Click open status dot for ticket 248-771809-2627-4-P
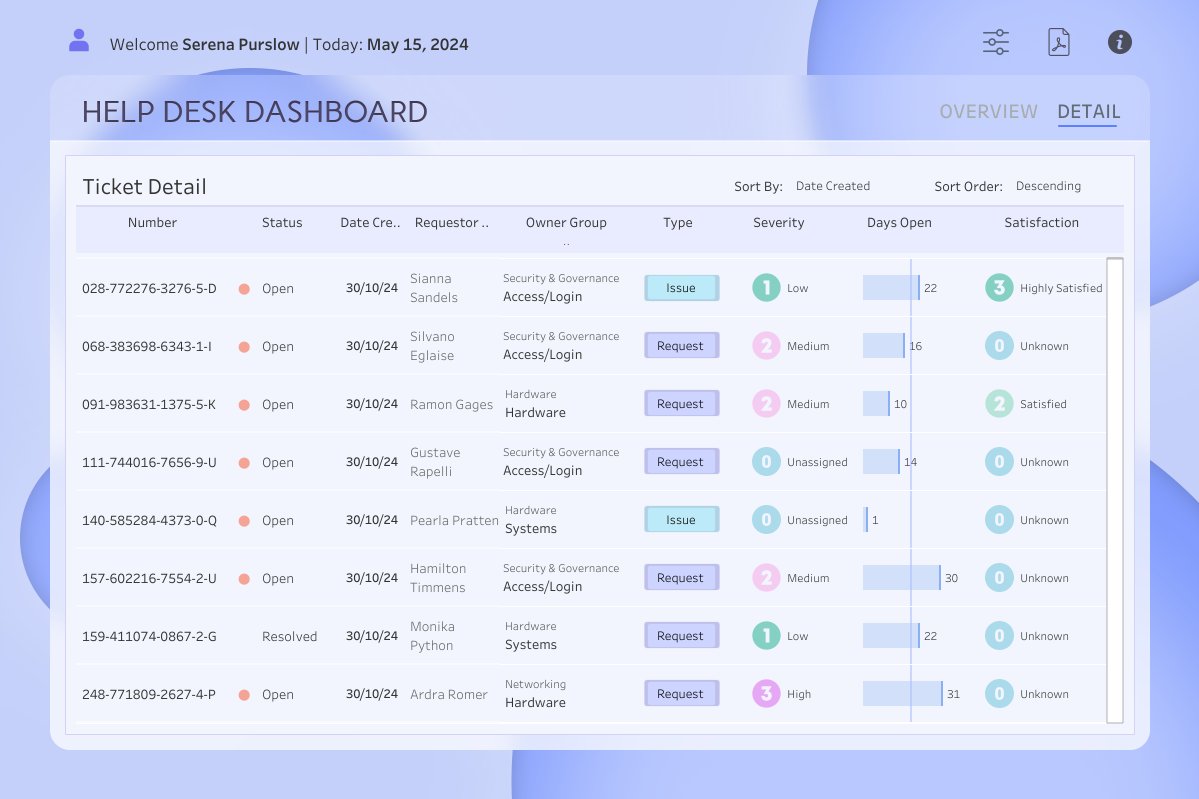 pyautogui.click(x=244, y=695)
